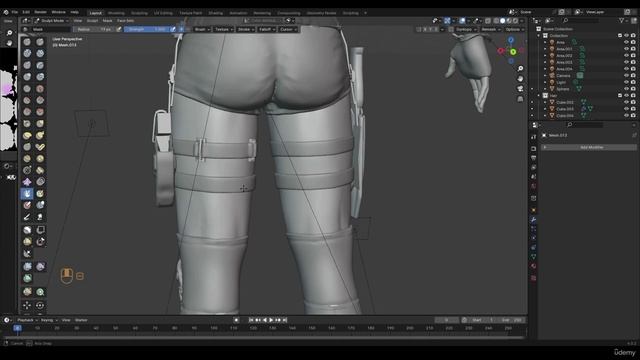The width and height of the screenshot is (640, 360).
Task: Jump to the timeline end frame
Action: 285,320
